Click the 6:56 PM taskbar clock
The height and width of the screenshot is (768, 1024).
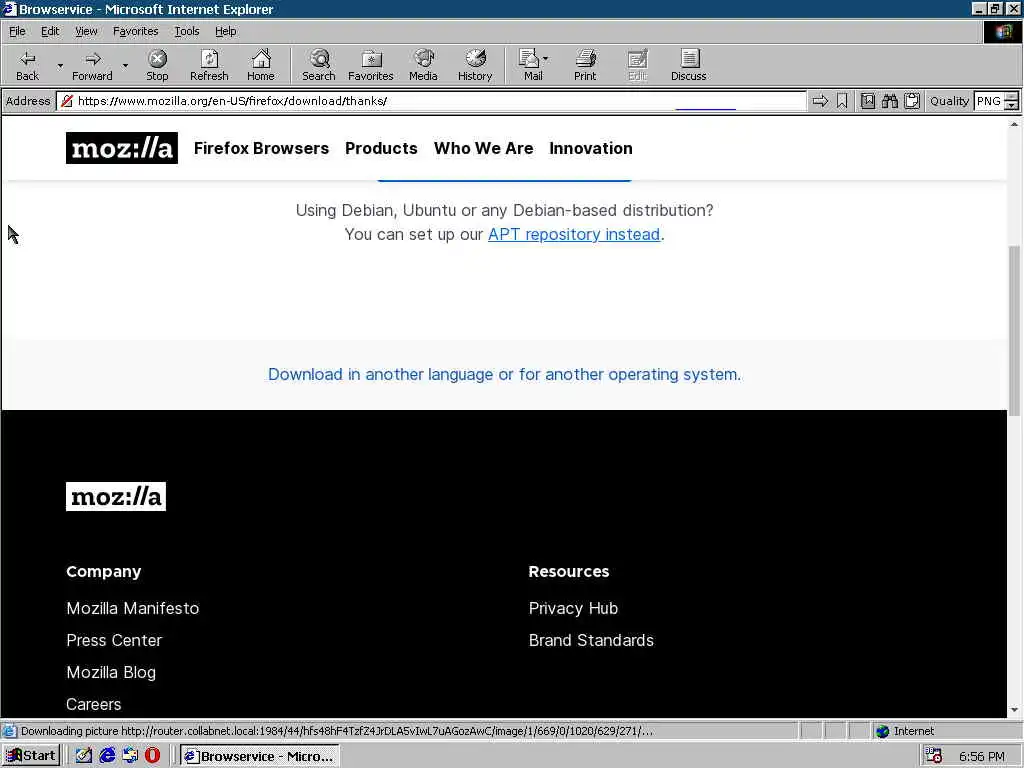(x=982, y=756)
